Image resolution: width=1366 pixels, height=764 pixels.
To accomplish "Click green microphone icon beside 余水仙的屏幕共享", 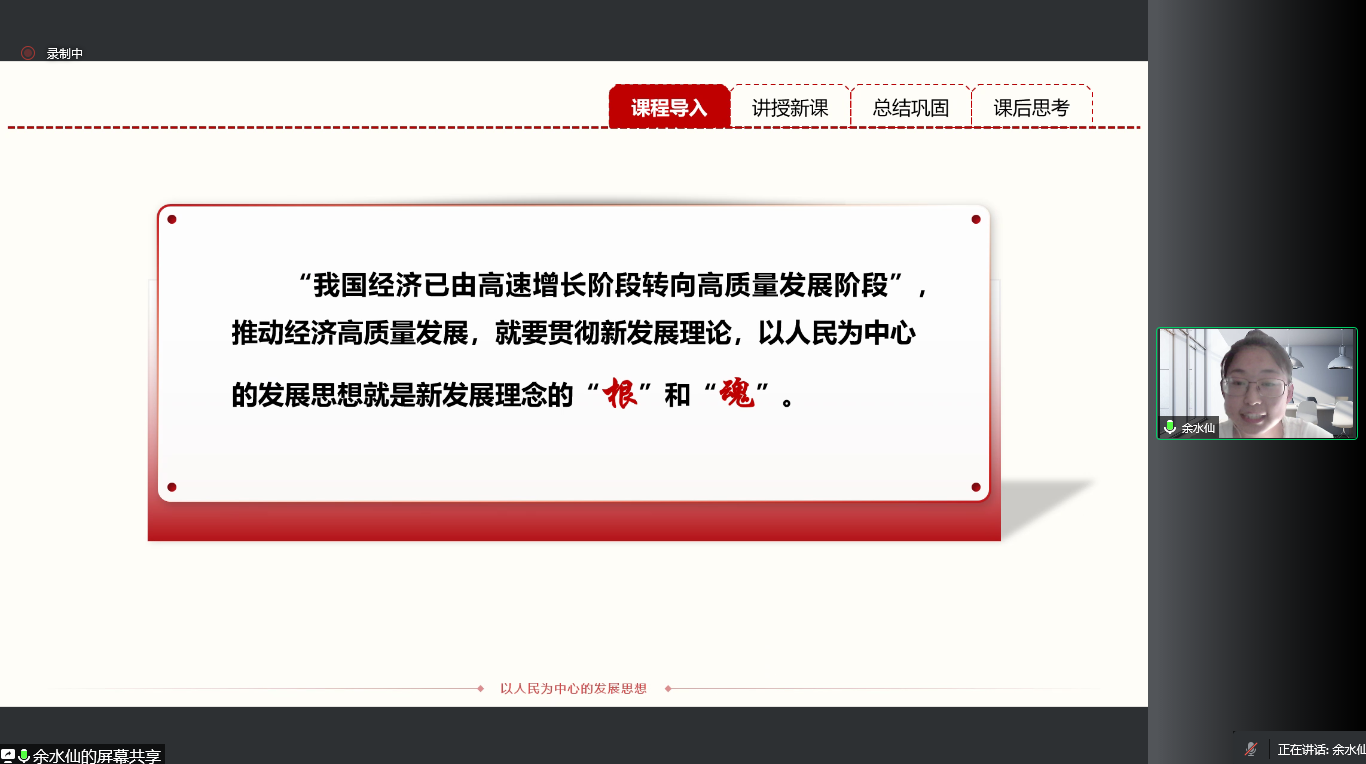I will 24,755.
